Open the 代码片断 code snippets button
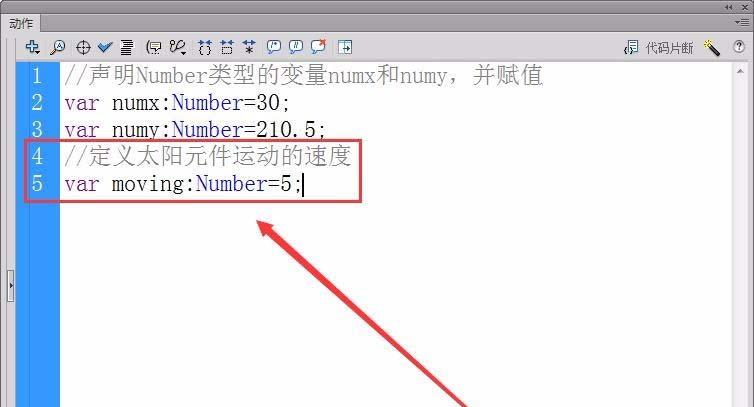The width and height of the screenshot is (754, 407). click(x=658, y=48)
